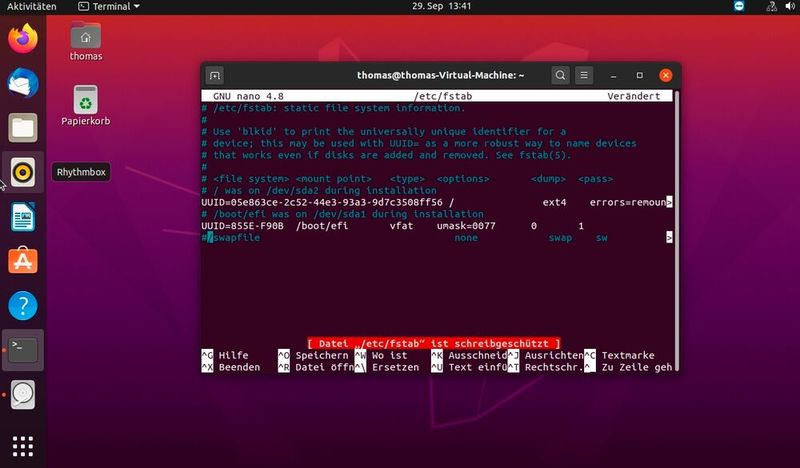Click the Verändert status in nano header
800x468 pixels.
click(634, 96)
